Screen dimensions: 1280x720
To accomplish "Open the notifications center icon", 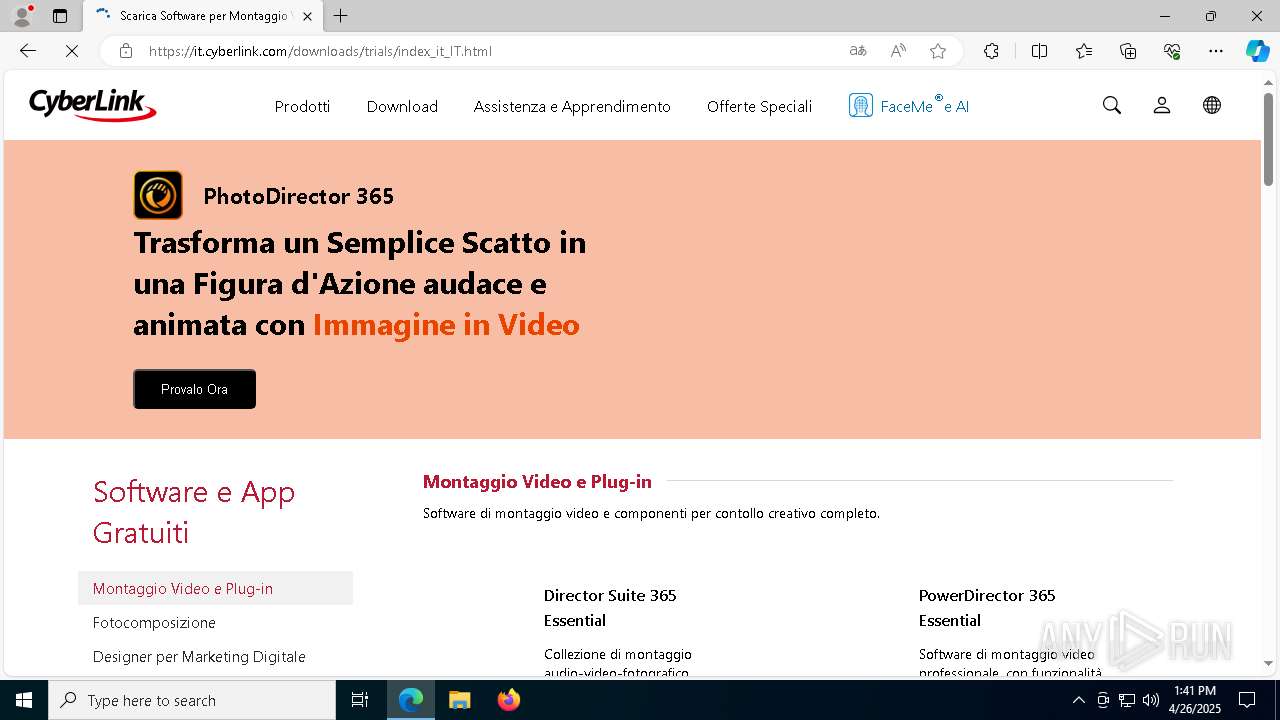I will pyautogui.click(x=1247, y=700).
